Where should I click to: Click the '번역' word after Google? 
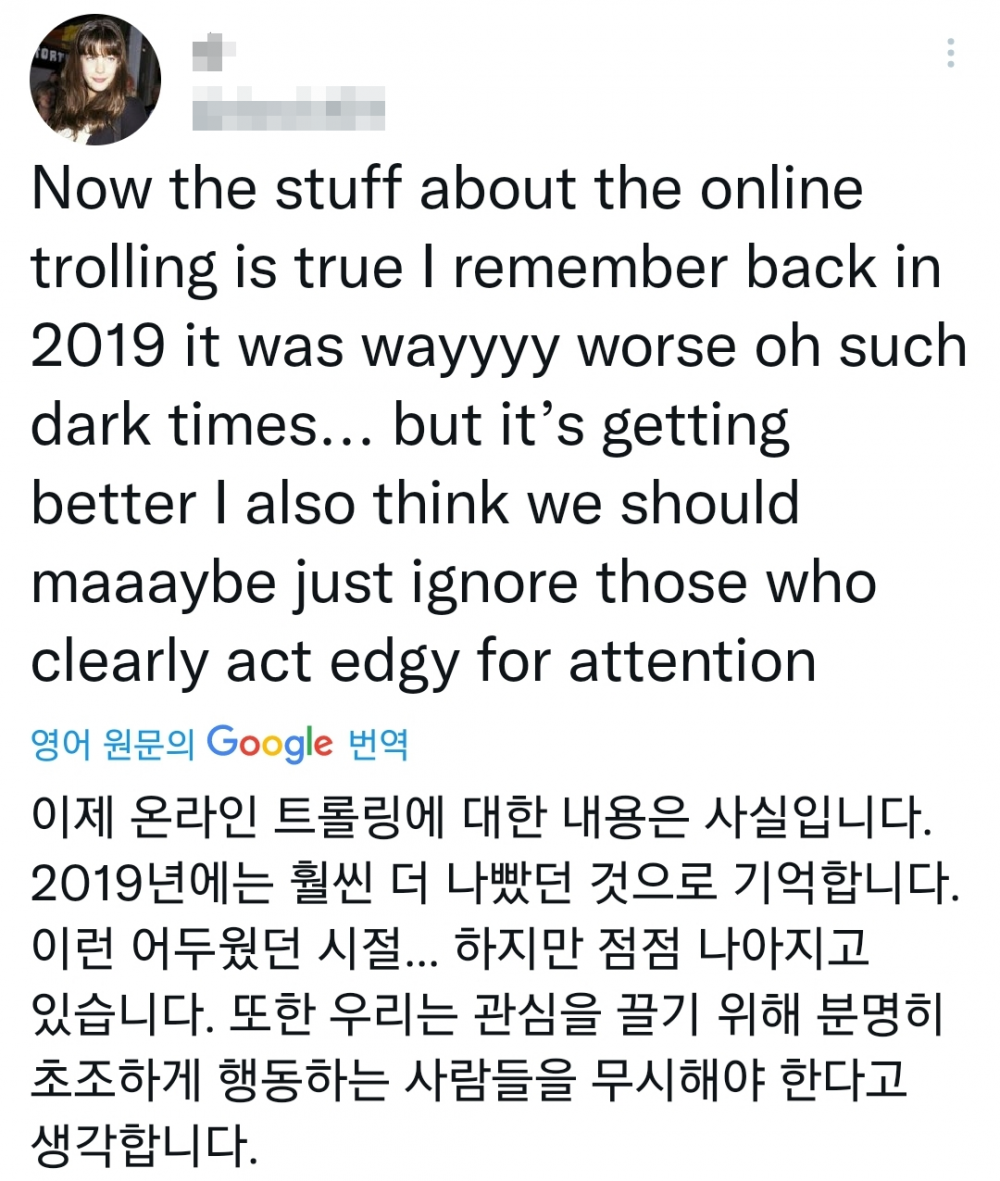point(378,744)
